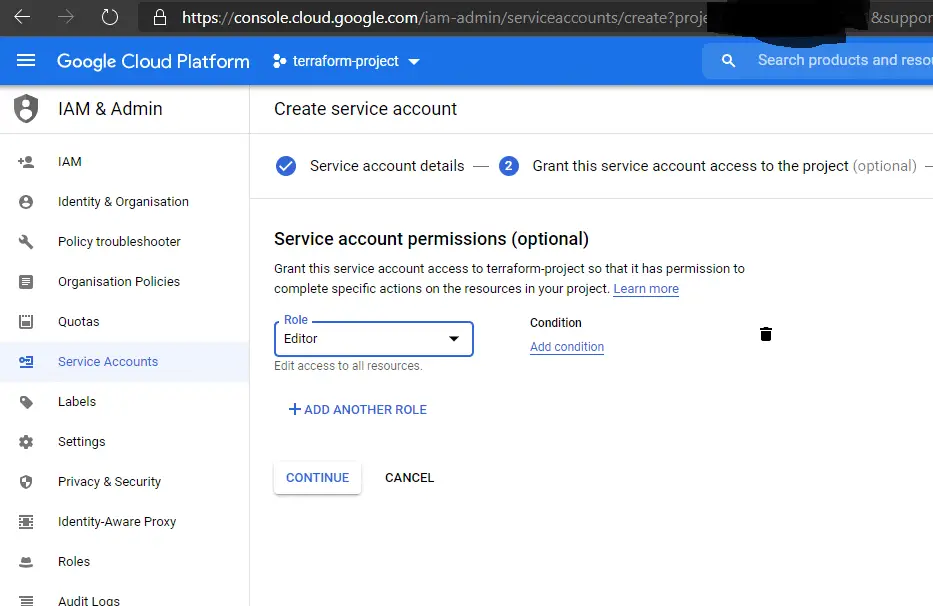Click the CONTINUE button

tap(317, 477)
